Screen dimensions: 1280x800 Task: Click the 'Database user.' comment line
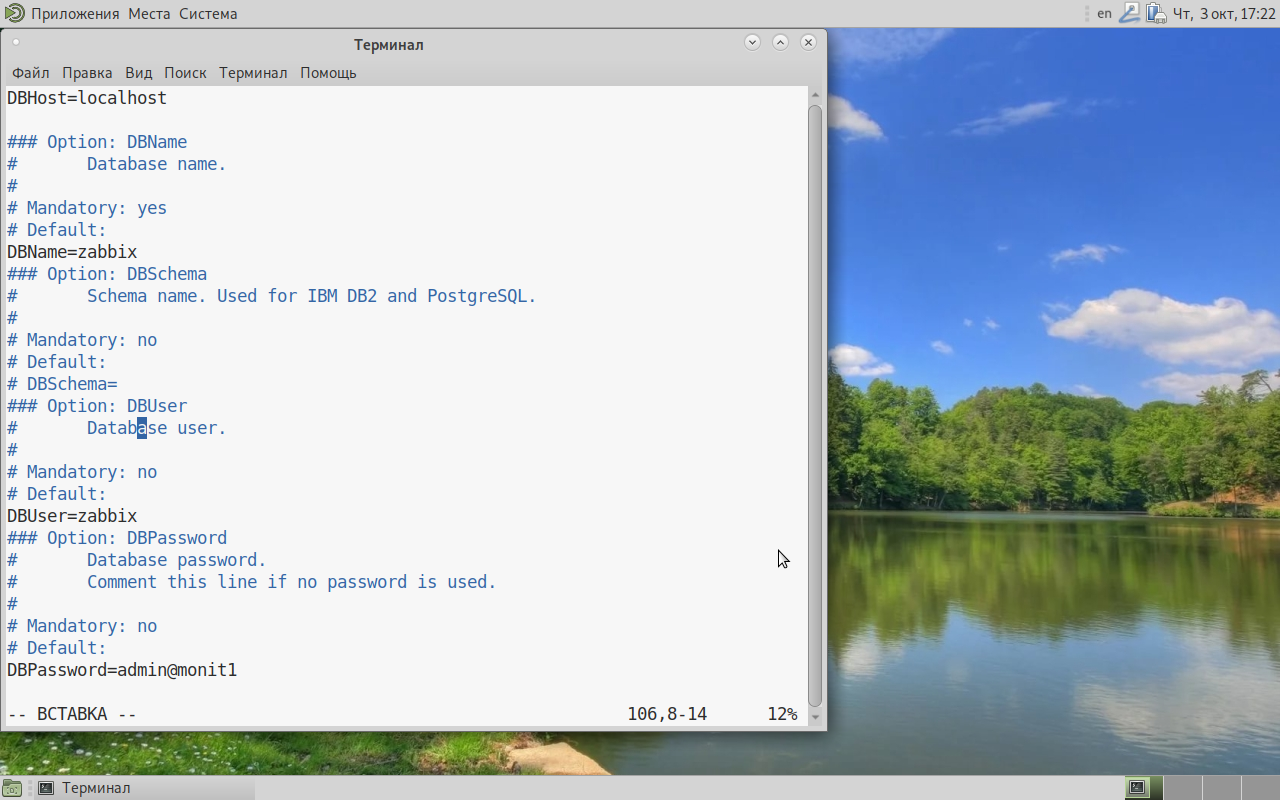(x=157, y=428)
